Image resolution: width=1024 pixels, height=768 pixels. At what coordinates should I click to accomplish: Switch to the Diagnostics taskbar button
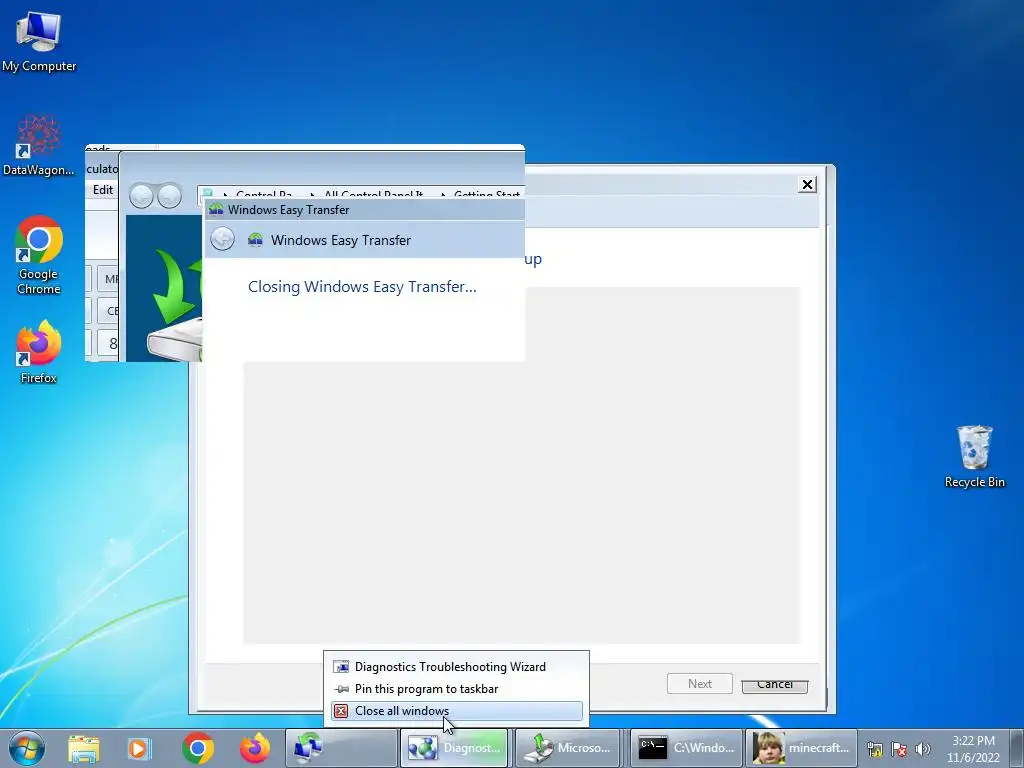click(x=455, y=748)
